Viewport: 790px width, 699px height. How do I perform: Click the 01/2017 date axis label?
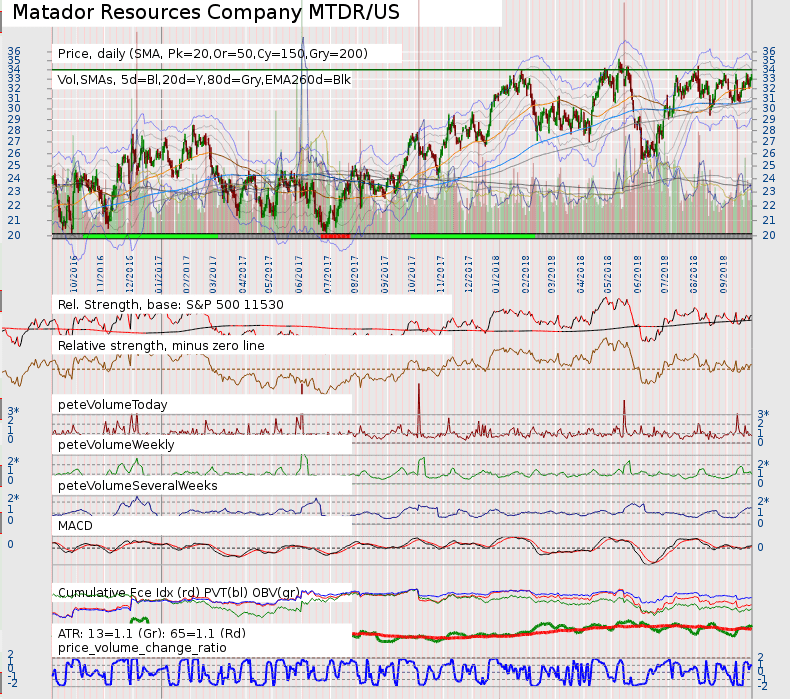point(159,274)
